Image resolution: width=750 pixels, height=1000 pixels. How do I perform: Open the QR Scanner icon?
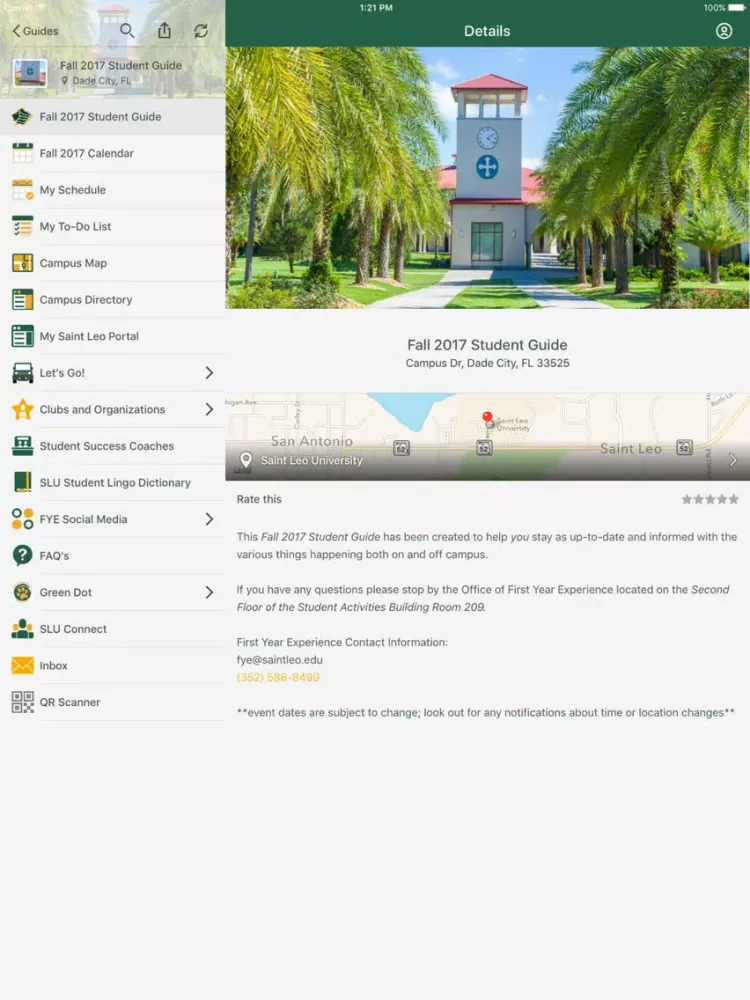click(x=22, y=702)
